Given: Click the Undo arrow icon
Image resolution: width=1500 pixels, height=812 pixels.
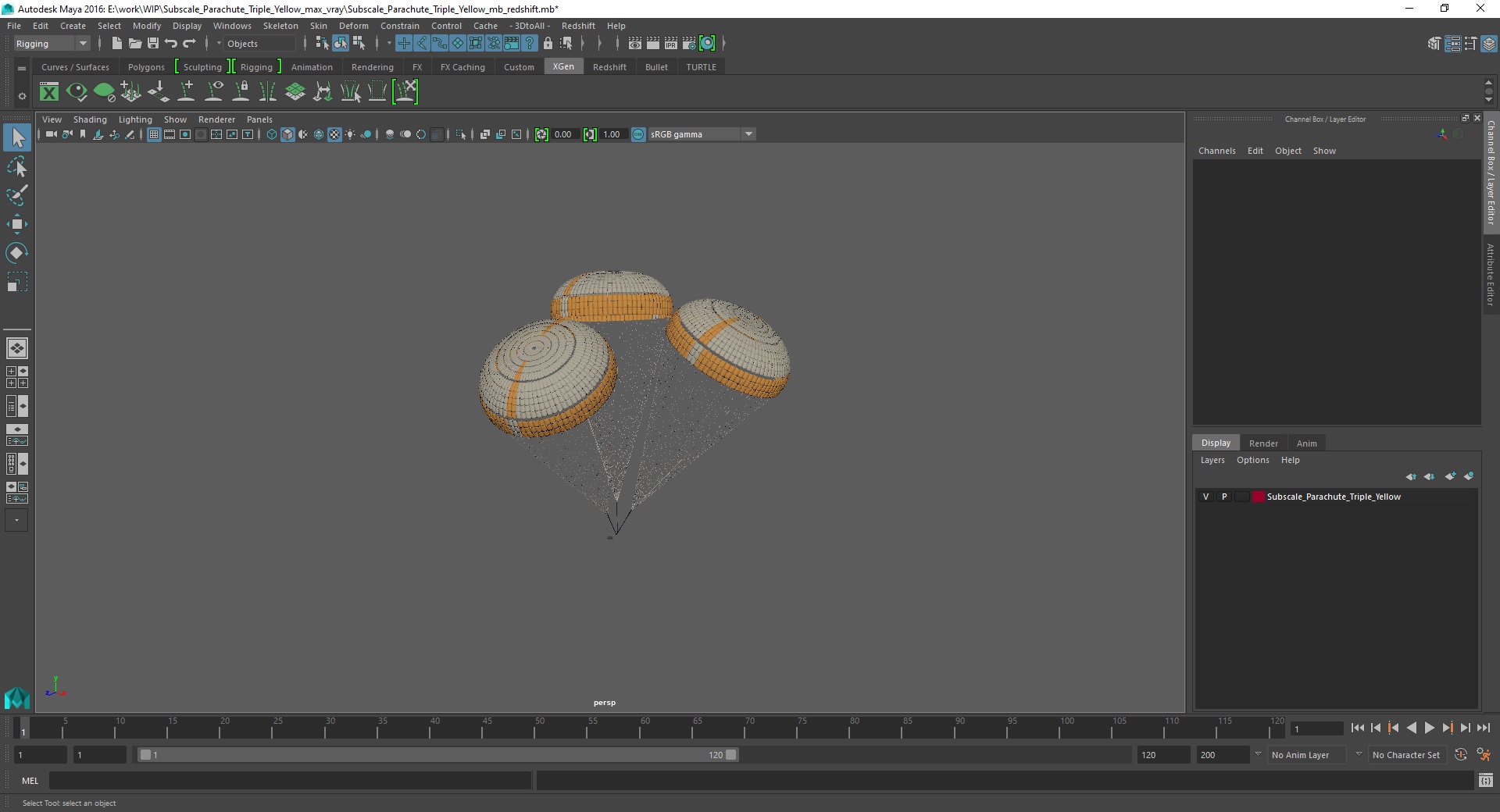Looking at the screenshot, I should pos(171,44).
